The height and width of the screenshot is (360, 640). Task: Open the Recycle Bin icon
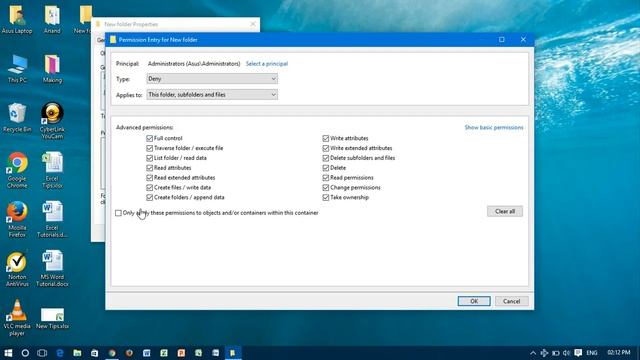pyautogui.click(x=17, y=118)
